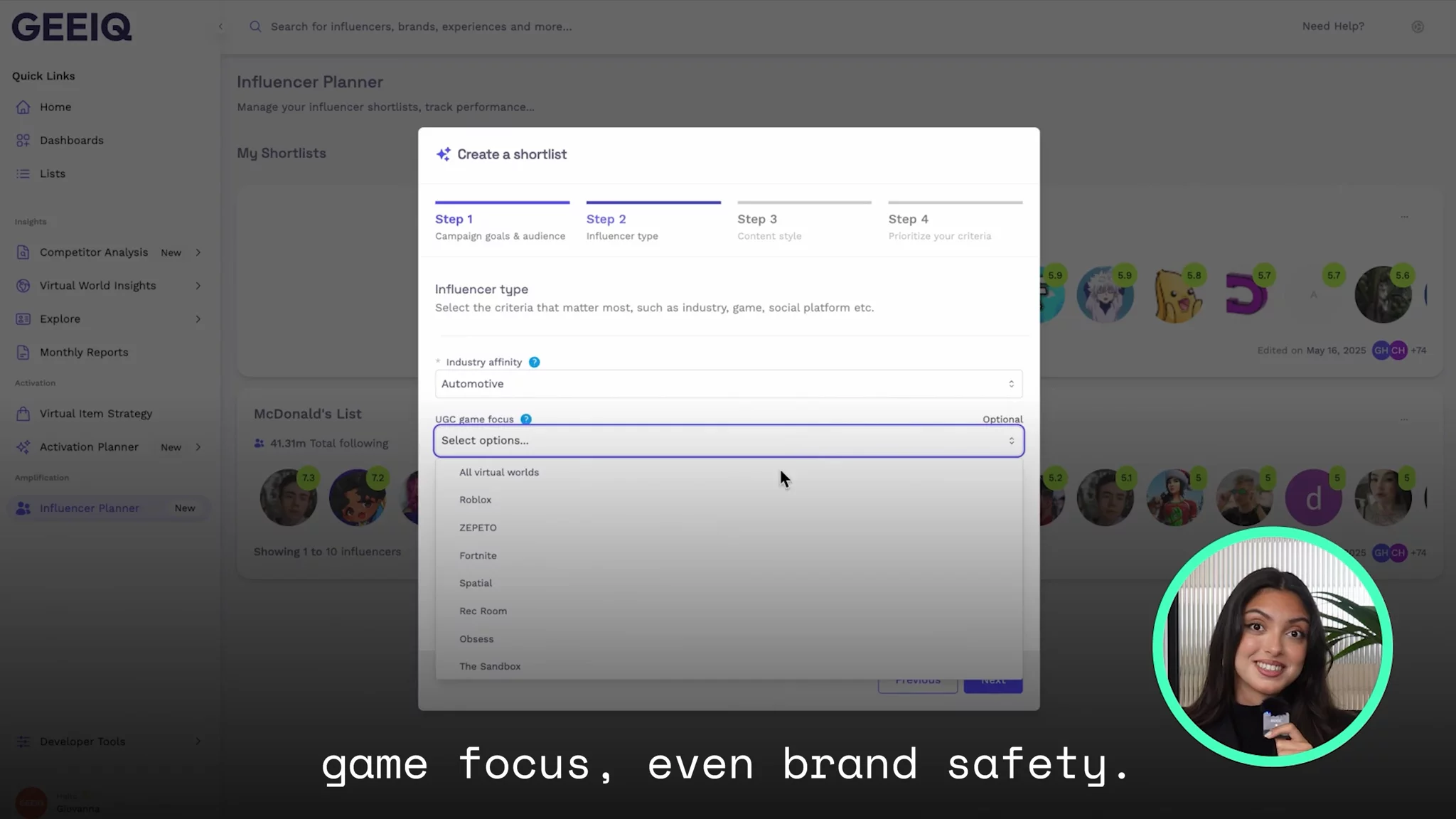Go to Step 4 Prioritize criteria tab

pos(955,223)
